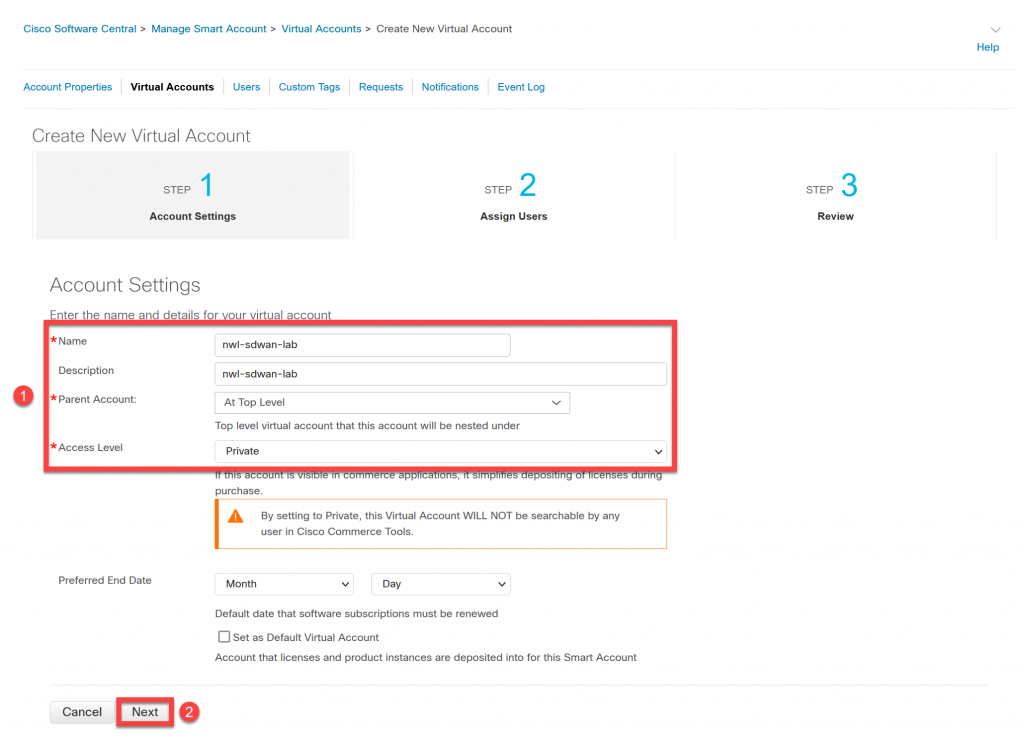Screen dimensions: 1024x746
Task: Click the Name input field
Action: point(362,344)
